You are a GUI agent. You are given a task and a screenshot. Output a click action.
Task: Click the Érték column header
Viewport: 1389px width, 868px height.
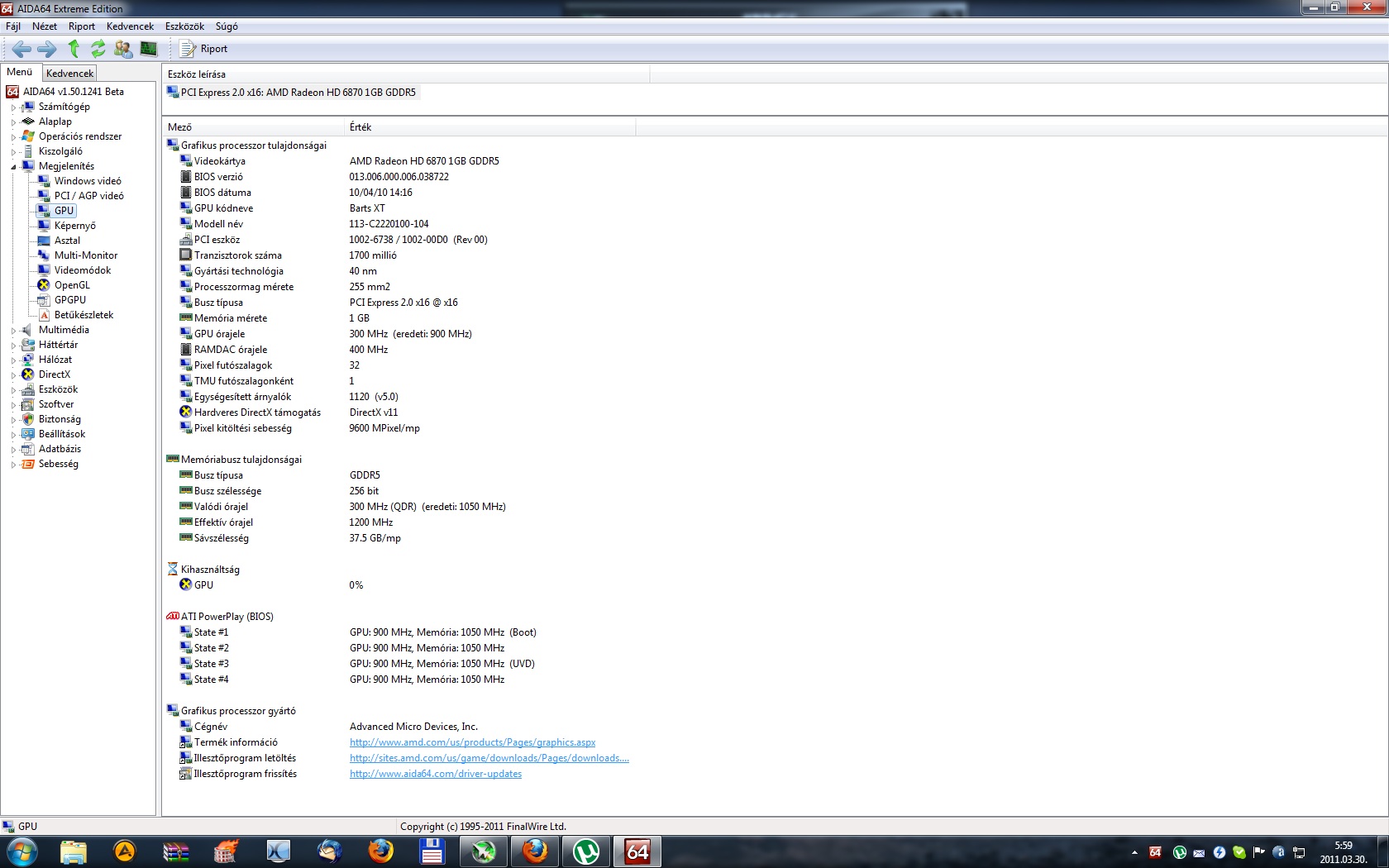point(489,127)
